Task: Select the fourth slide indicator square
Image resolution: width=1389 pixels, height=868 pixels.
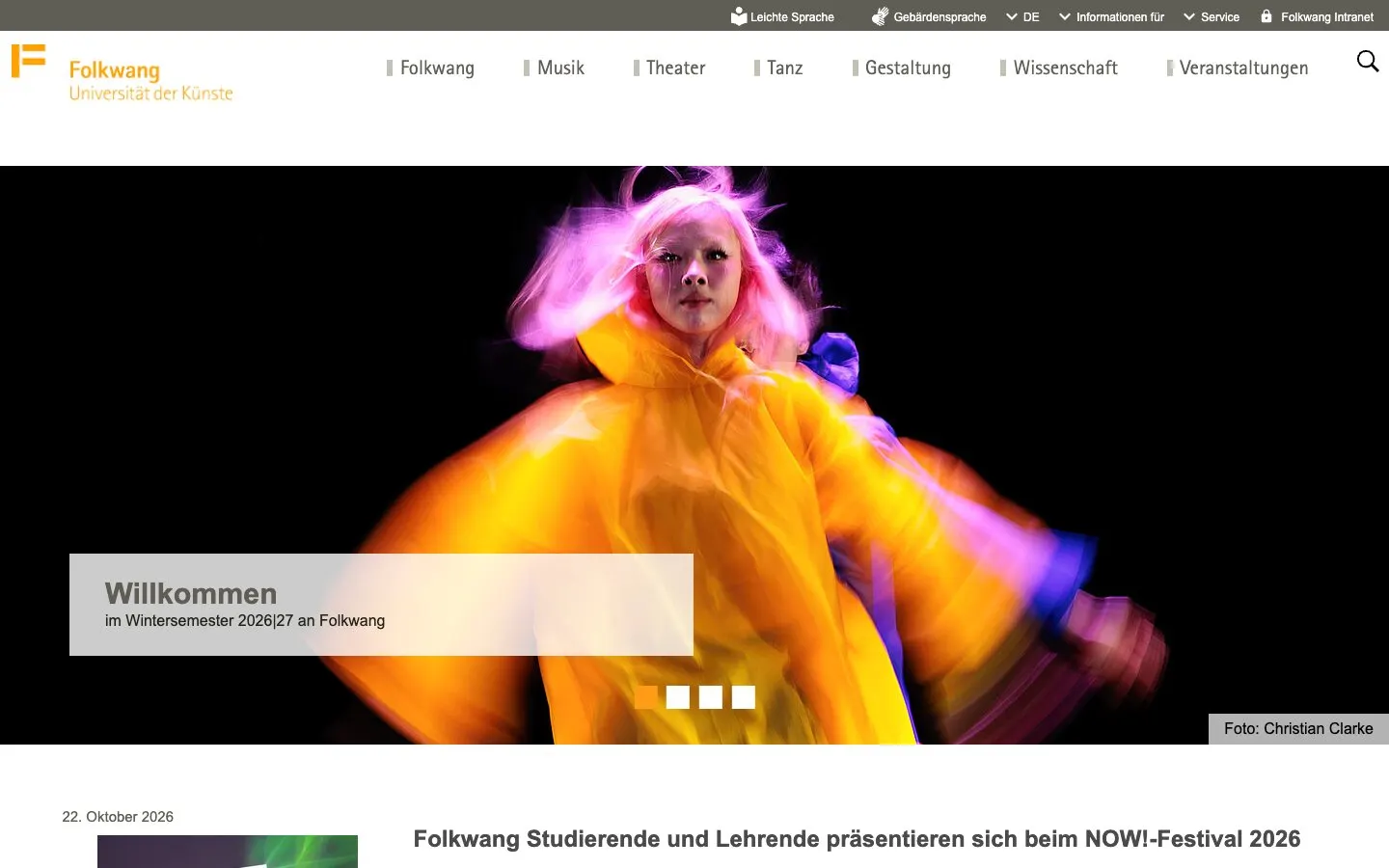Action: (x=744, y=697)
